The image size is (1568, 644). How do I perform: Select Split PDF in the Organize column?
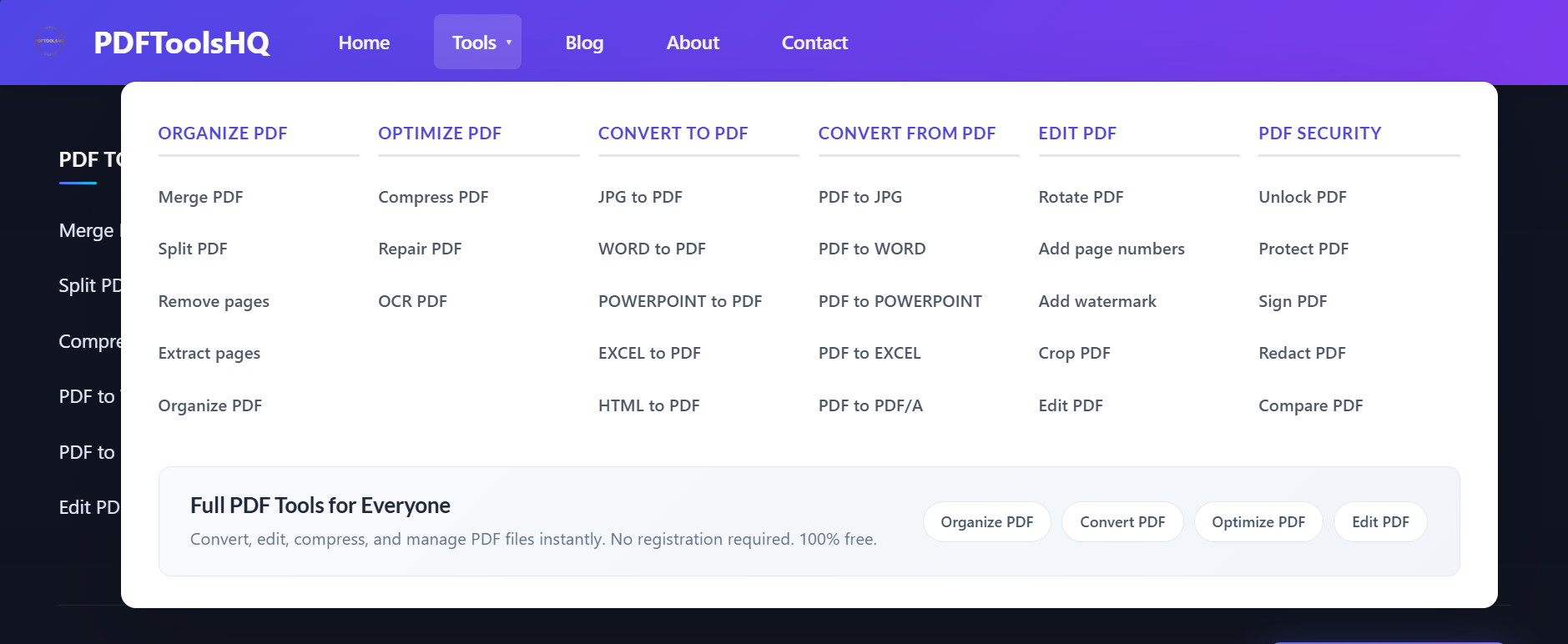[x=193, y=249]
